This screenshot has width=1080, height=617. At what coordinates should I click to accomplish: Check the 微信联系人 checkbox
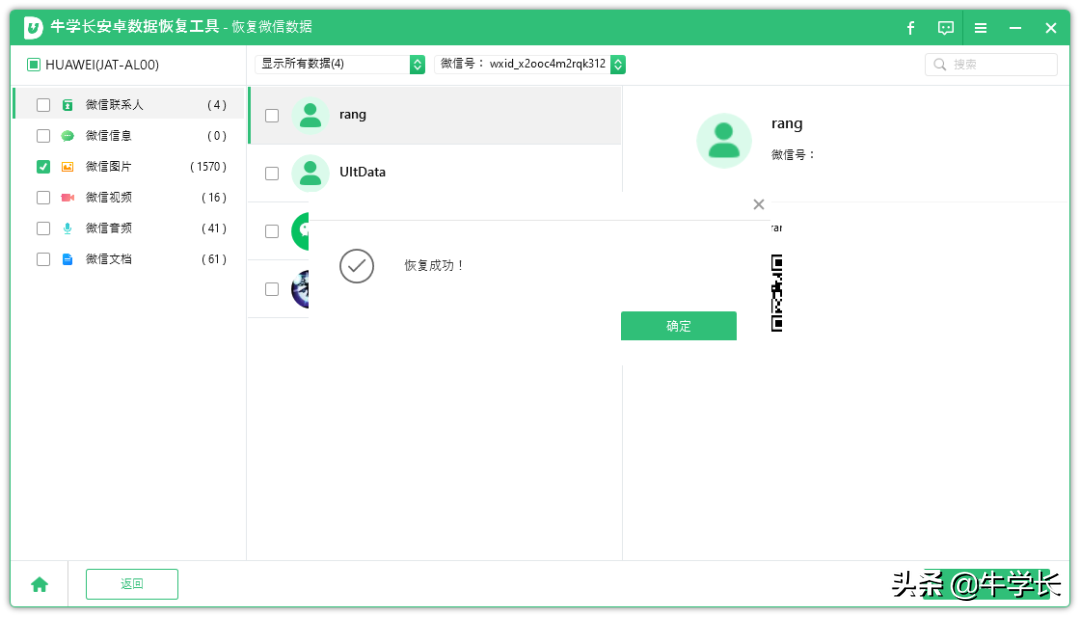click(43, 105)
